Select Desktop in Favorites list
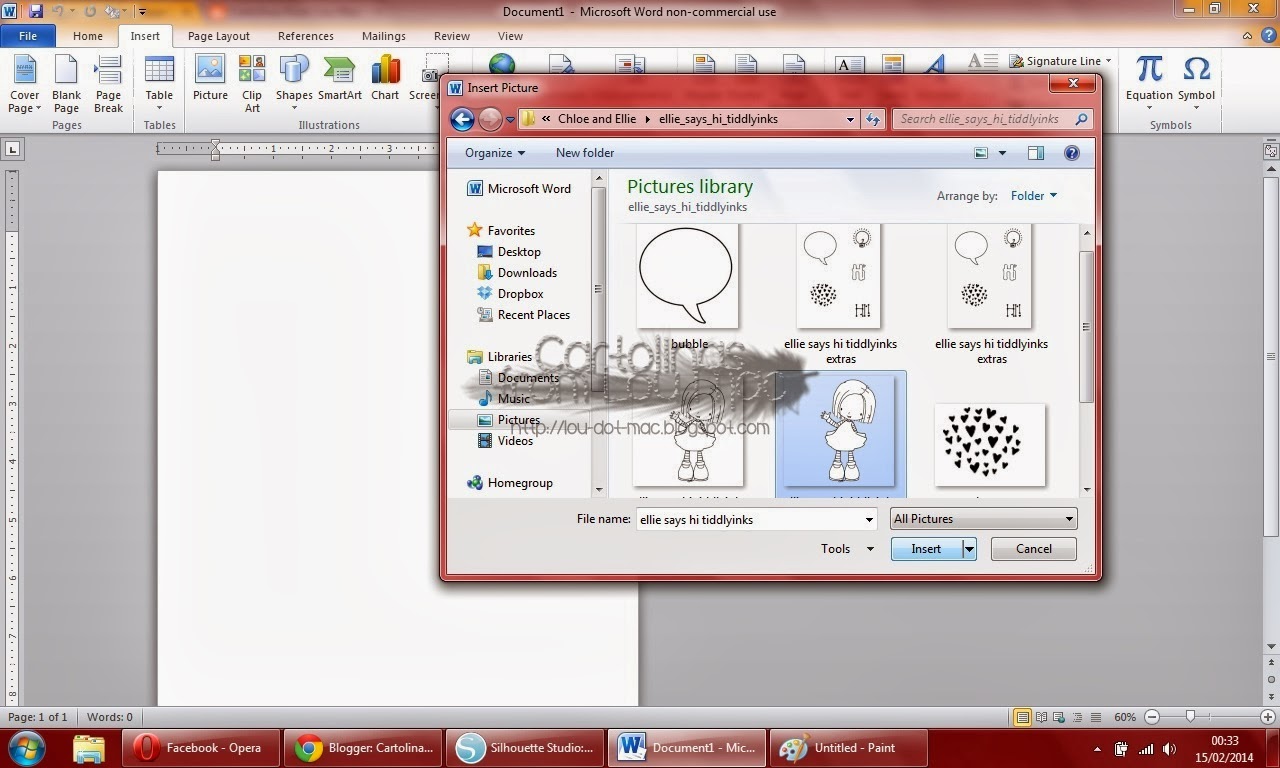This screenshot has height=768, width=1280. tap(519, 252)
